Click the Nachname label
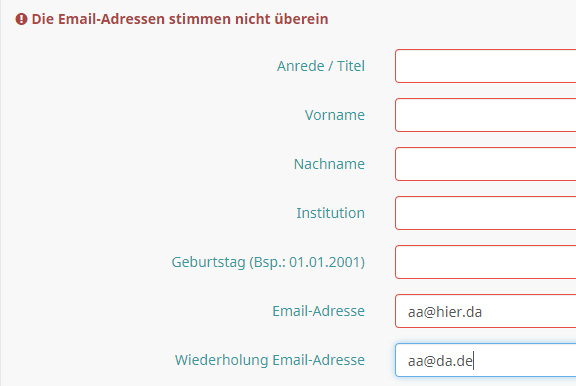This screenshot has width=576, height=386. 329,164
